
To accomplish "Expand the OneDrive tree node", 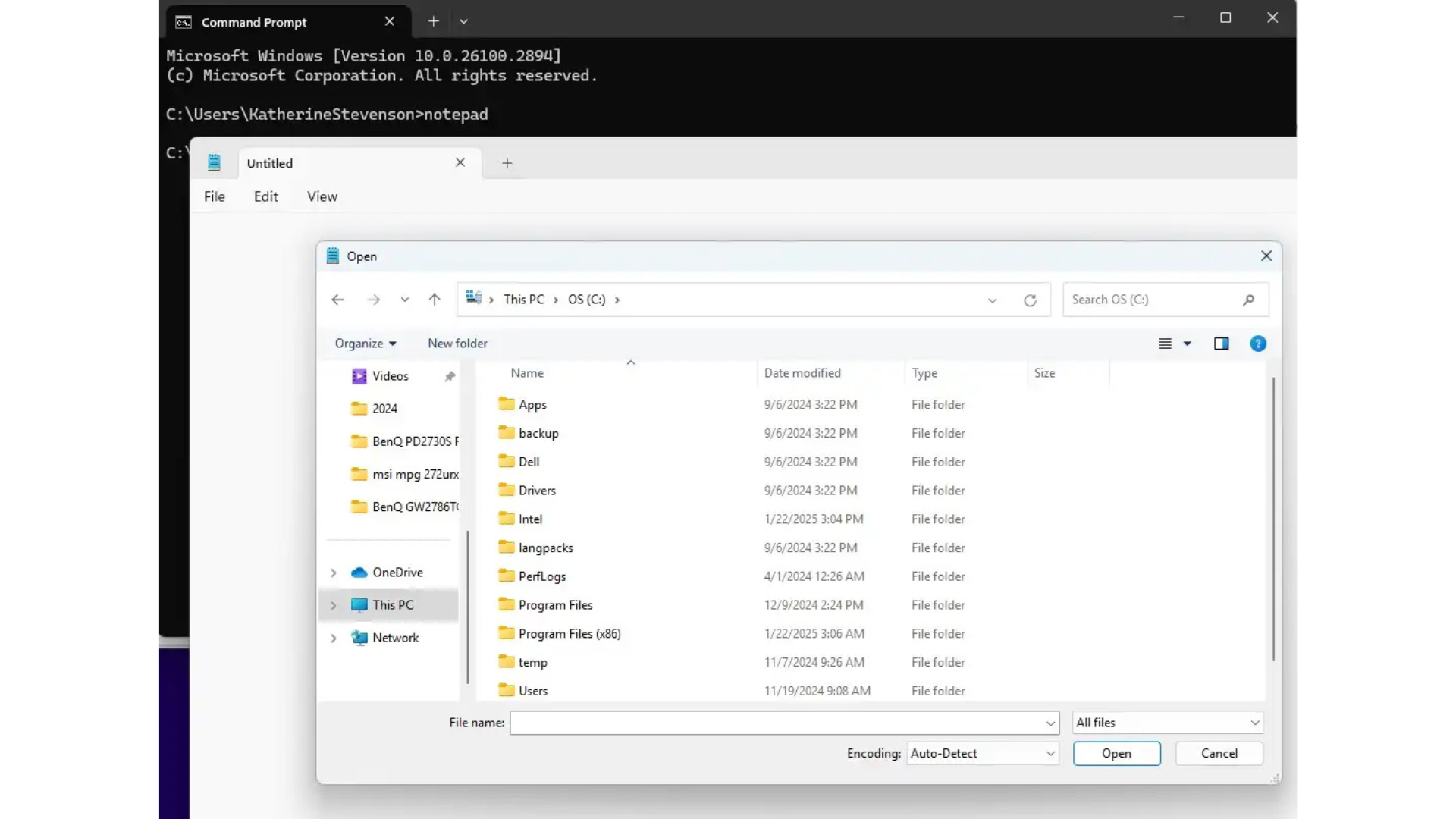I will coord(334,573).
